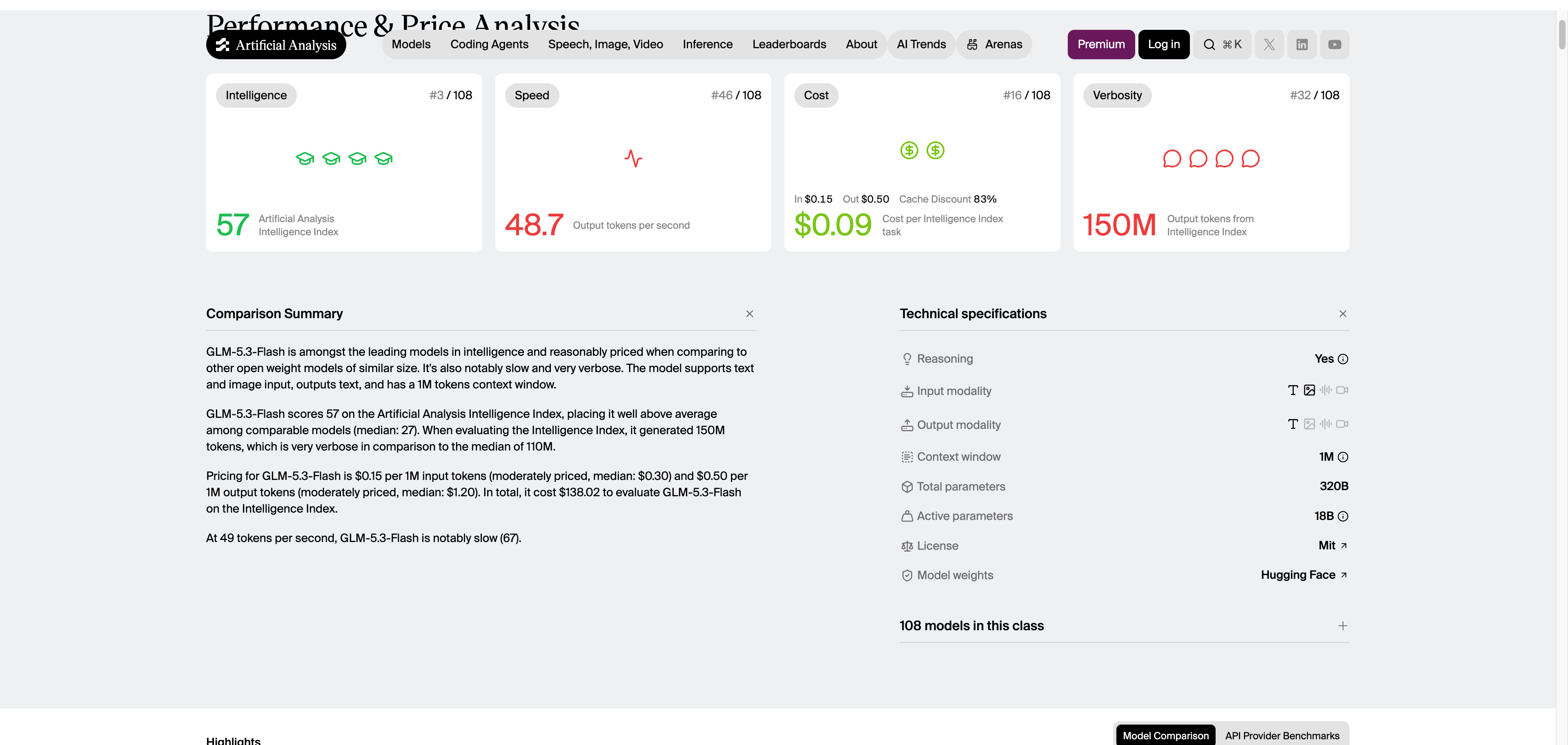The height and width of the screenshot is (745, 1568).
Task: Click the text input modality icon
Action: point(1293,390)
